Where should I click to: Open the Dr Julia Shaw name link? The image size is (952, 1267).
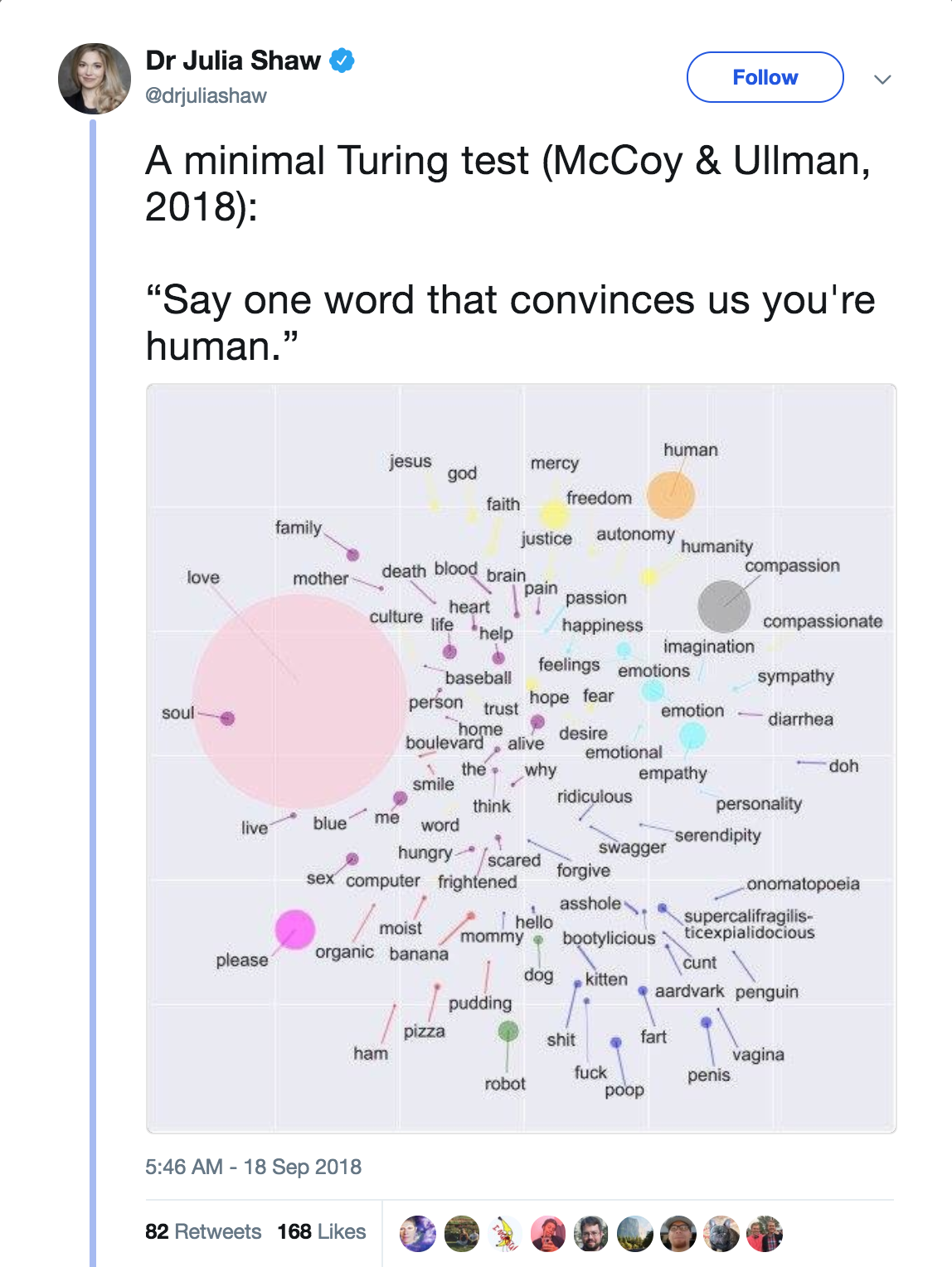(x=233, y=61)
